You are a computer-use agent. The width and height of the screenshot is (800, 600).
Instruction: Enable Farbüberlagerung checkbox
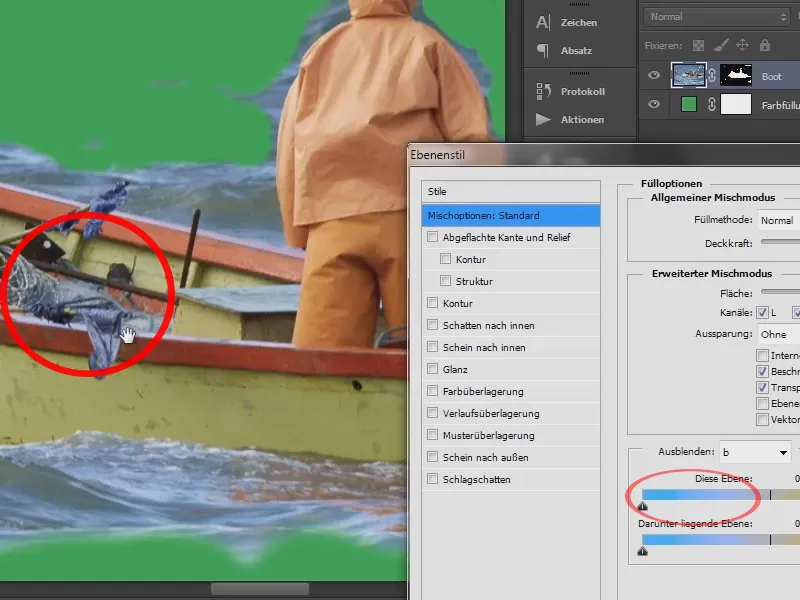433,391
